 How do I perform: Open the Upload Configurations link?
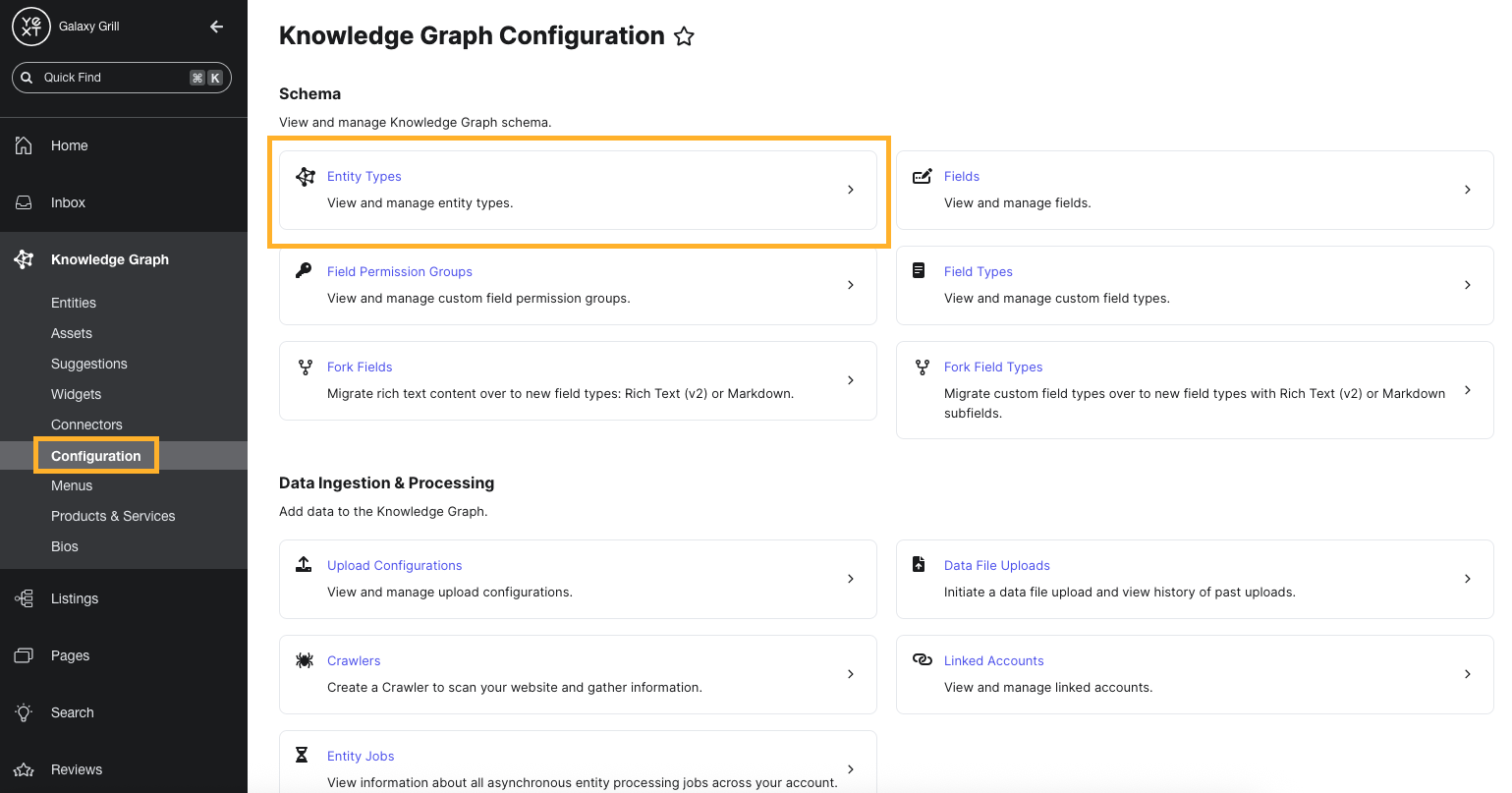[394, 565]
